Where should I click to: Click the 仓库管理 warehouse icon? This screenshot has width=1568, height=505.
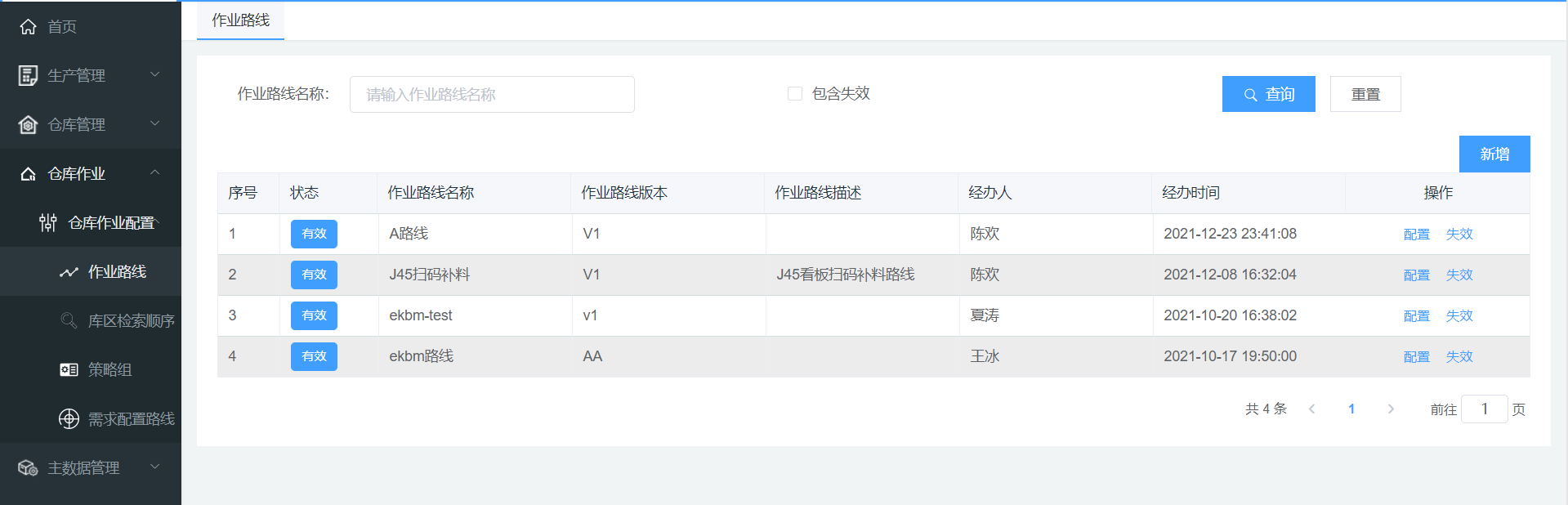coord(28,124)
